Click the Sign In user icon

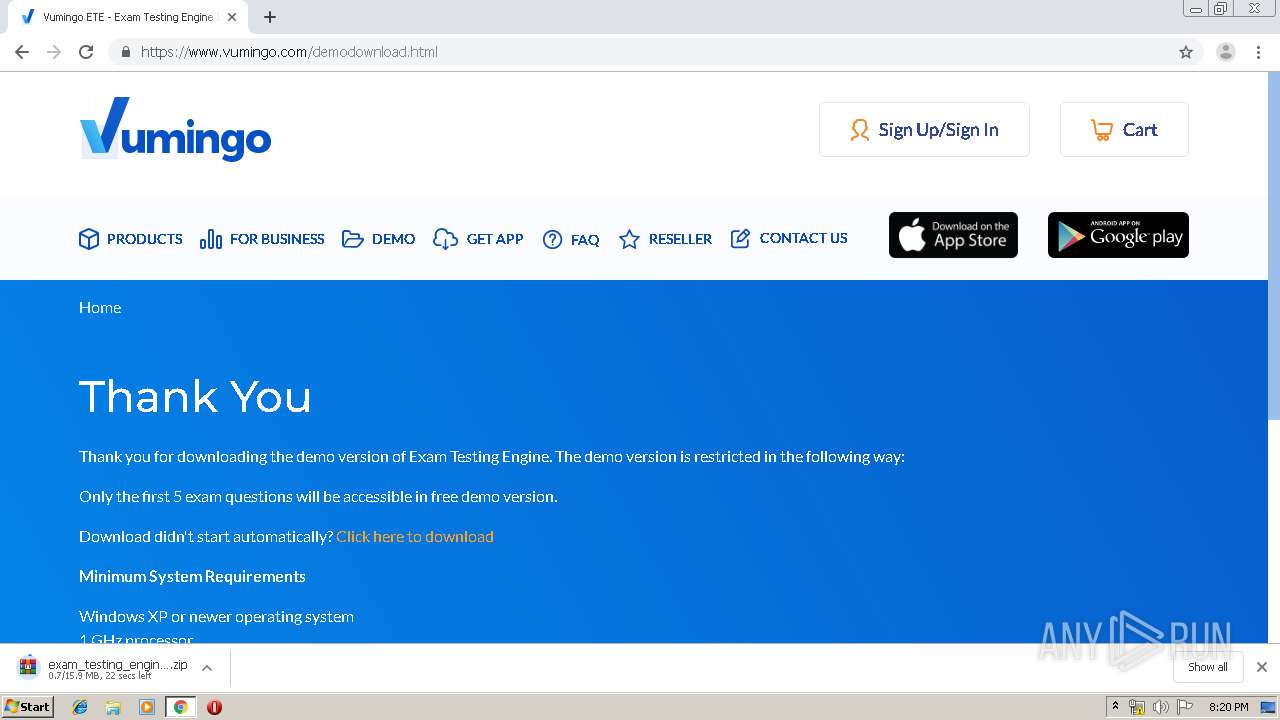(x=860, y=130)
